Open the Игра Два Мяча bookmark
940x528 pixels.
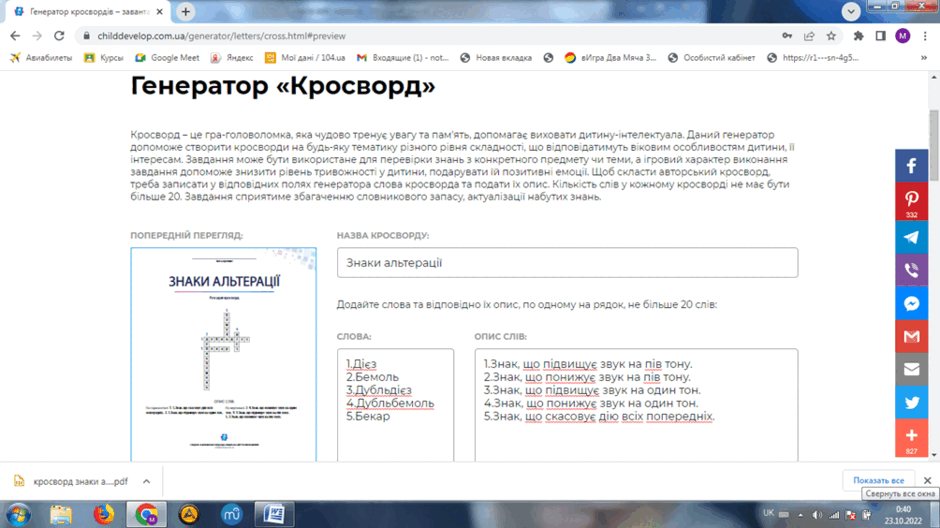point(611,58)
